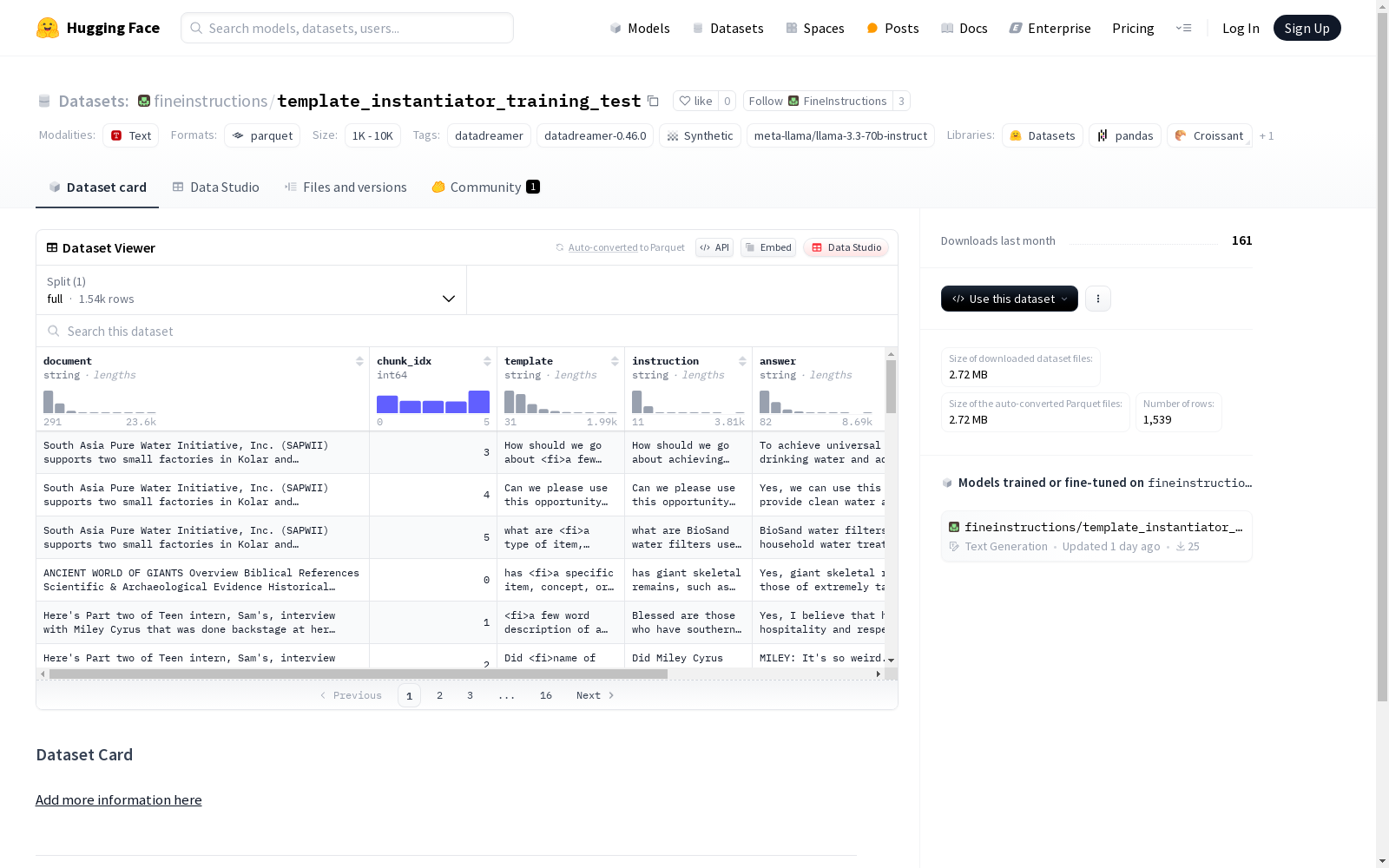Screen dimensions: 1389x868
Task: Select the Synthetic tag
Action: [700, 135]
